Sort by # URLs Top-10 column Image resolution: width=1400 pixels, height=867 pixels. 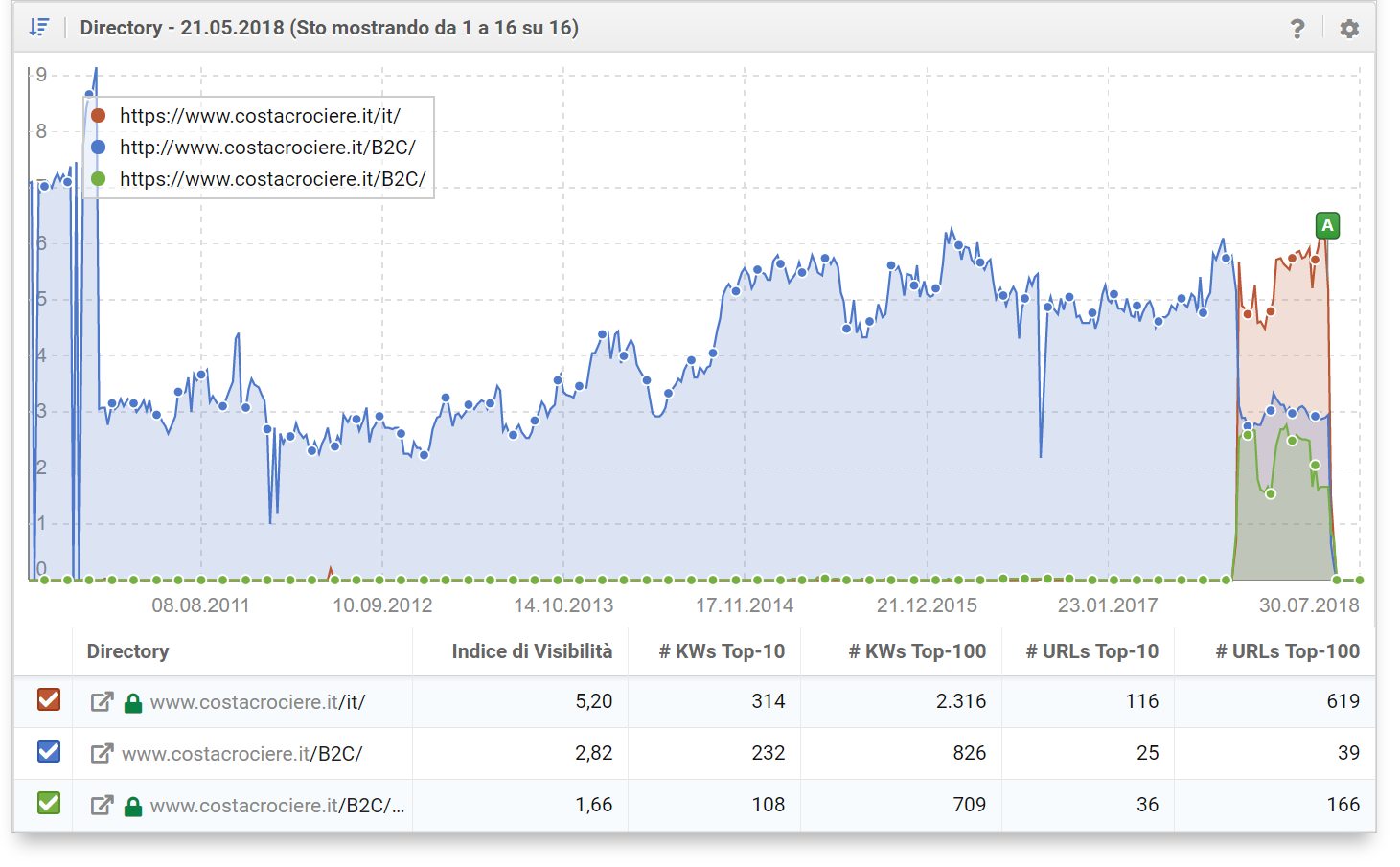click(x=1092, y=651)
